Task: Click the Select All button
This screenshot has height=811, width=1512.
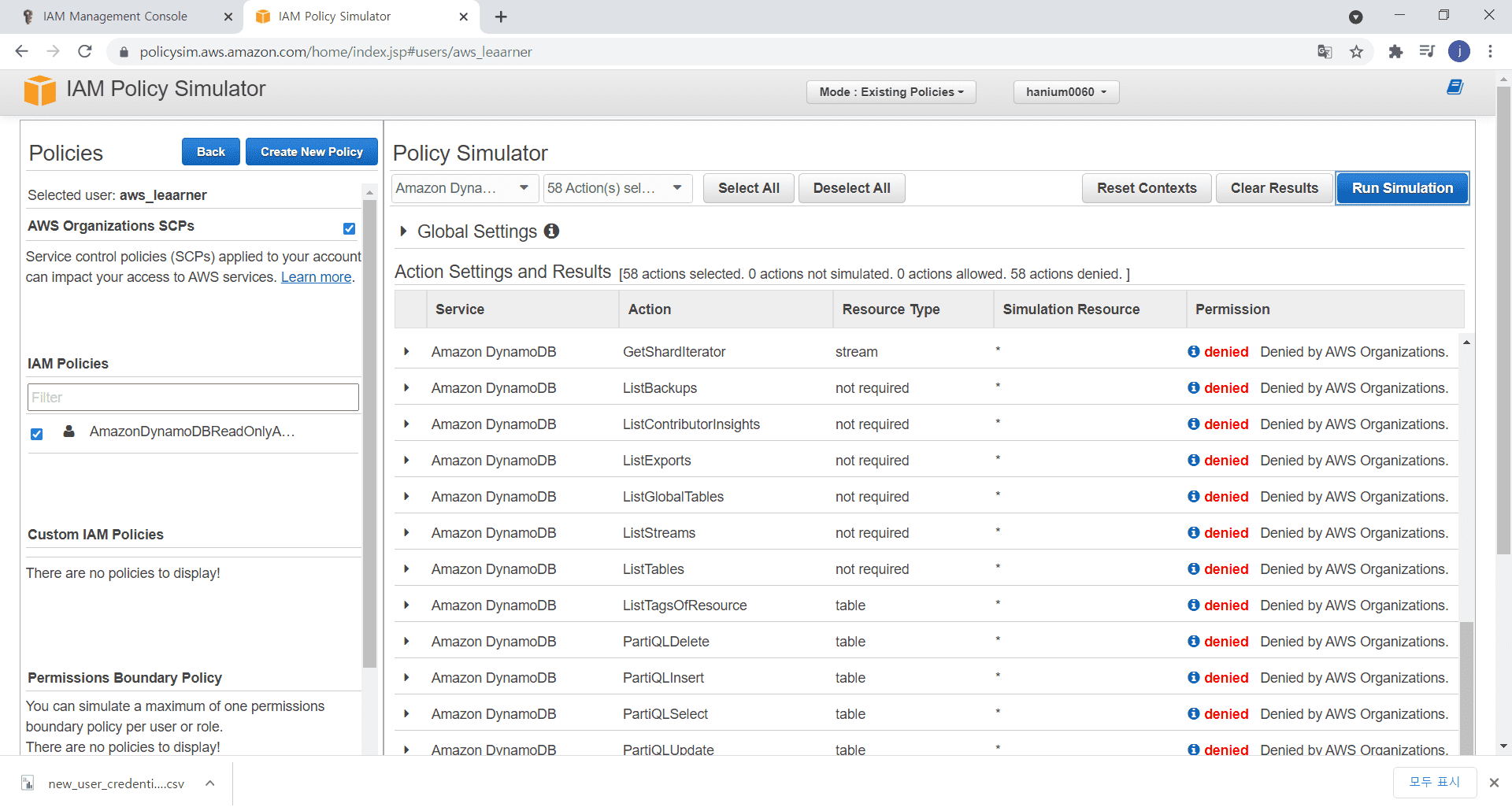Action: click(748, 188)
